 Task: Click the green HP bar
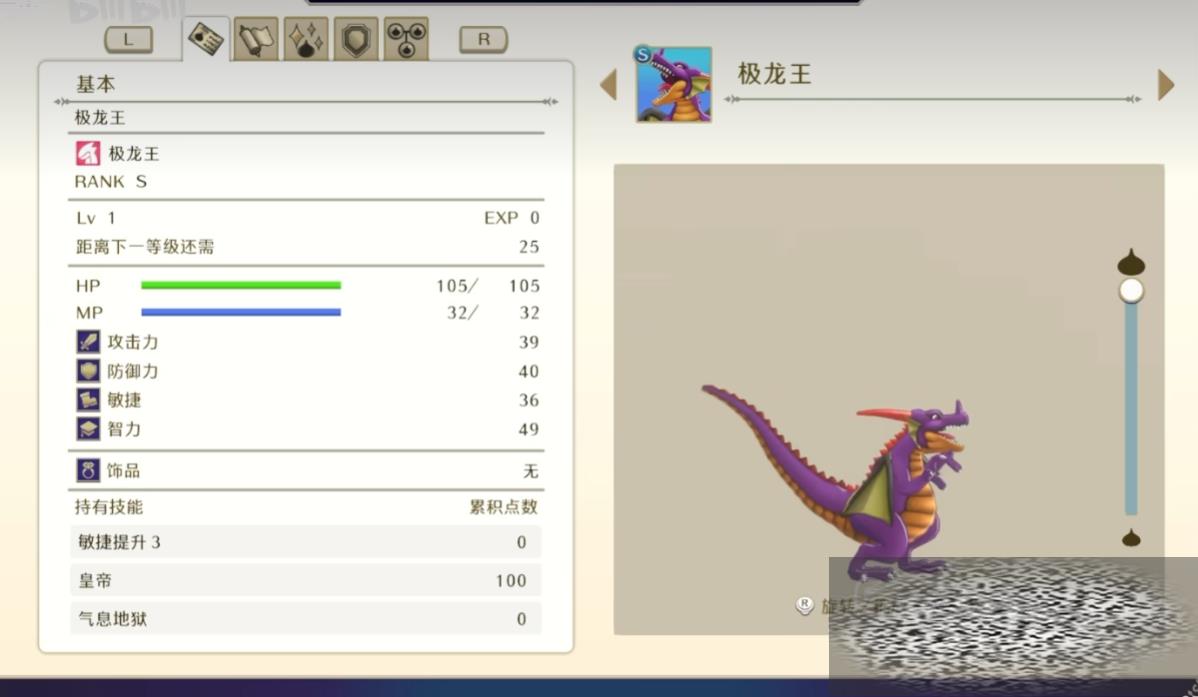click(x=241, y=285)
